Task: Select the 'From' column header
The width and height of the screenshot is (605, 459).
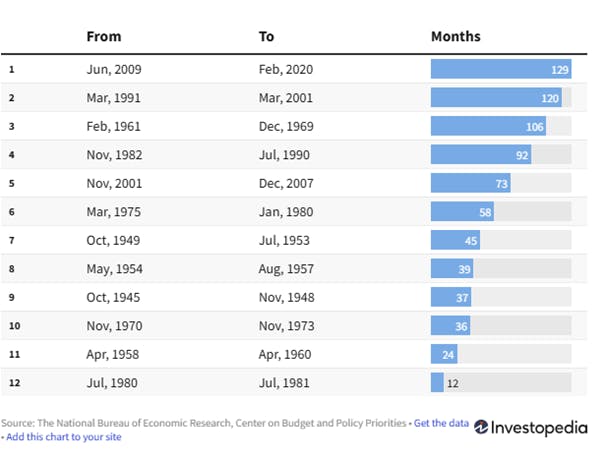Action: pos(104,36)
